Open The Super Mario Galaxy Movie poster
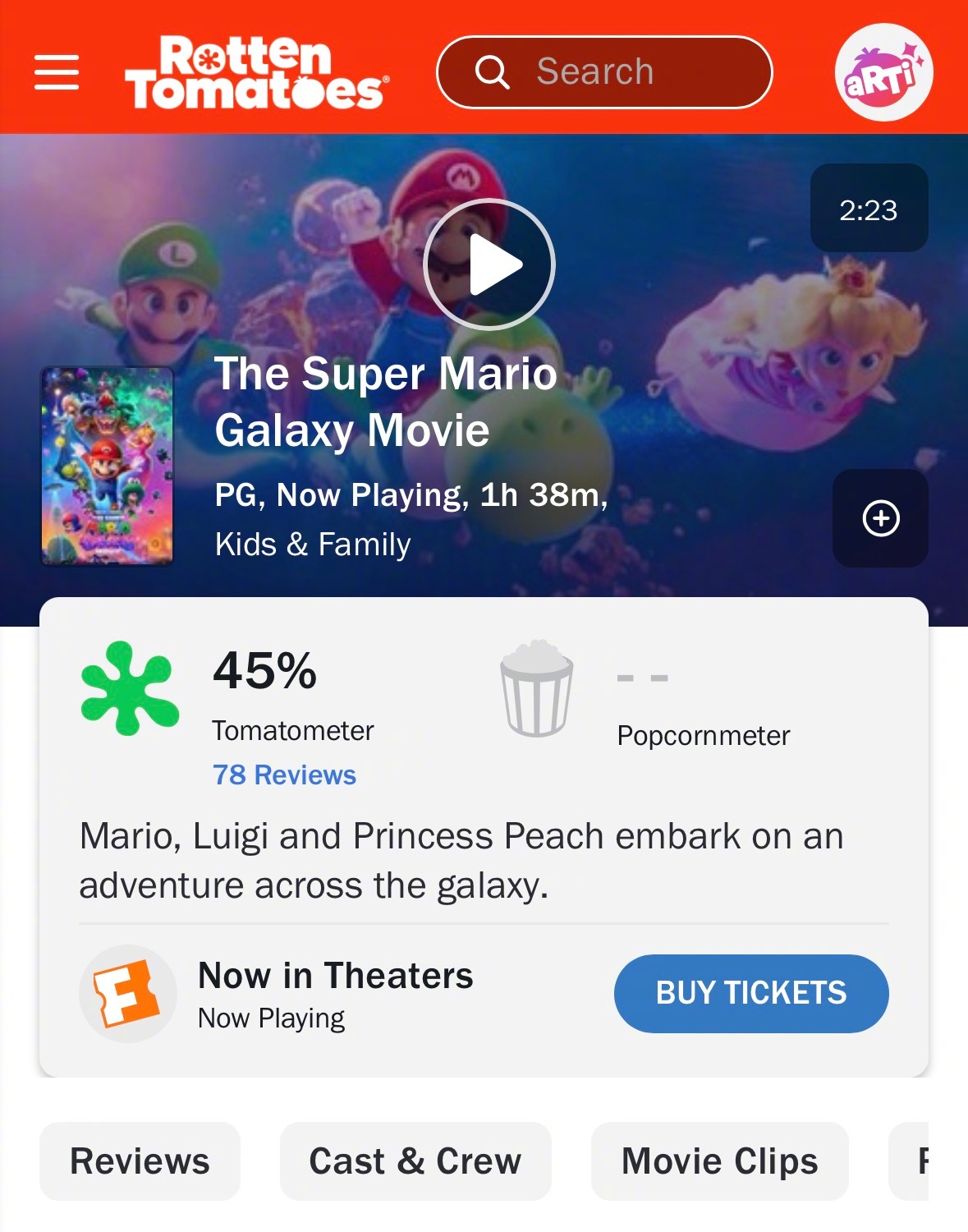This screenshot has height=1232, width=968. (x=108, y=466)
